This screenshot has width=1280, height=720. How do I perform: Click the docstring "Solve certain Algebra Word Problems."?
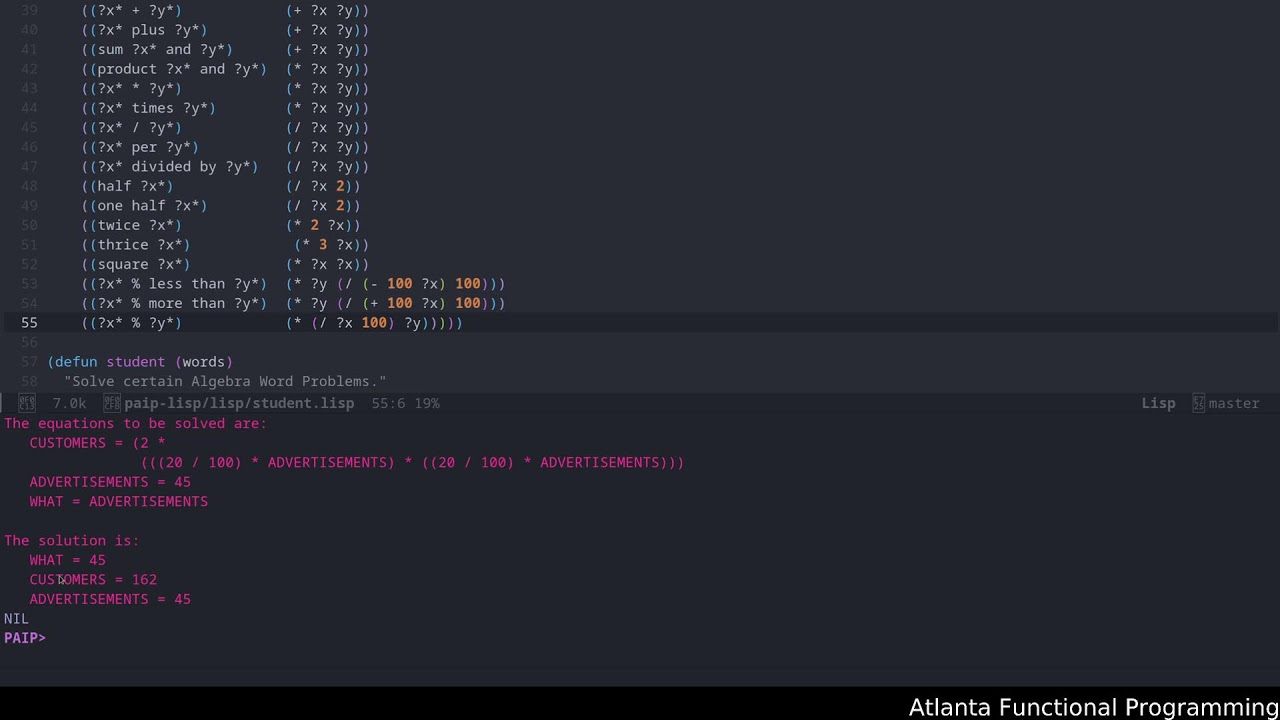point(225,381)
